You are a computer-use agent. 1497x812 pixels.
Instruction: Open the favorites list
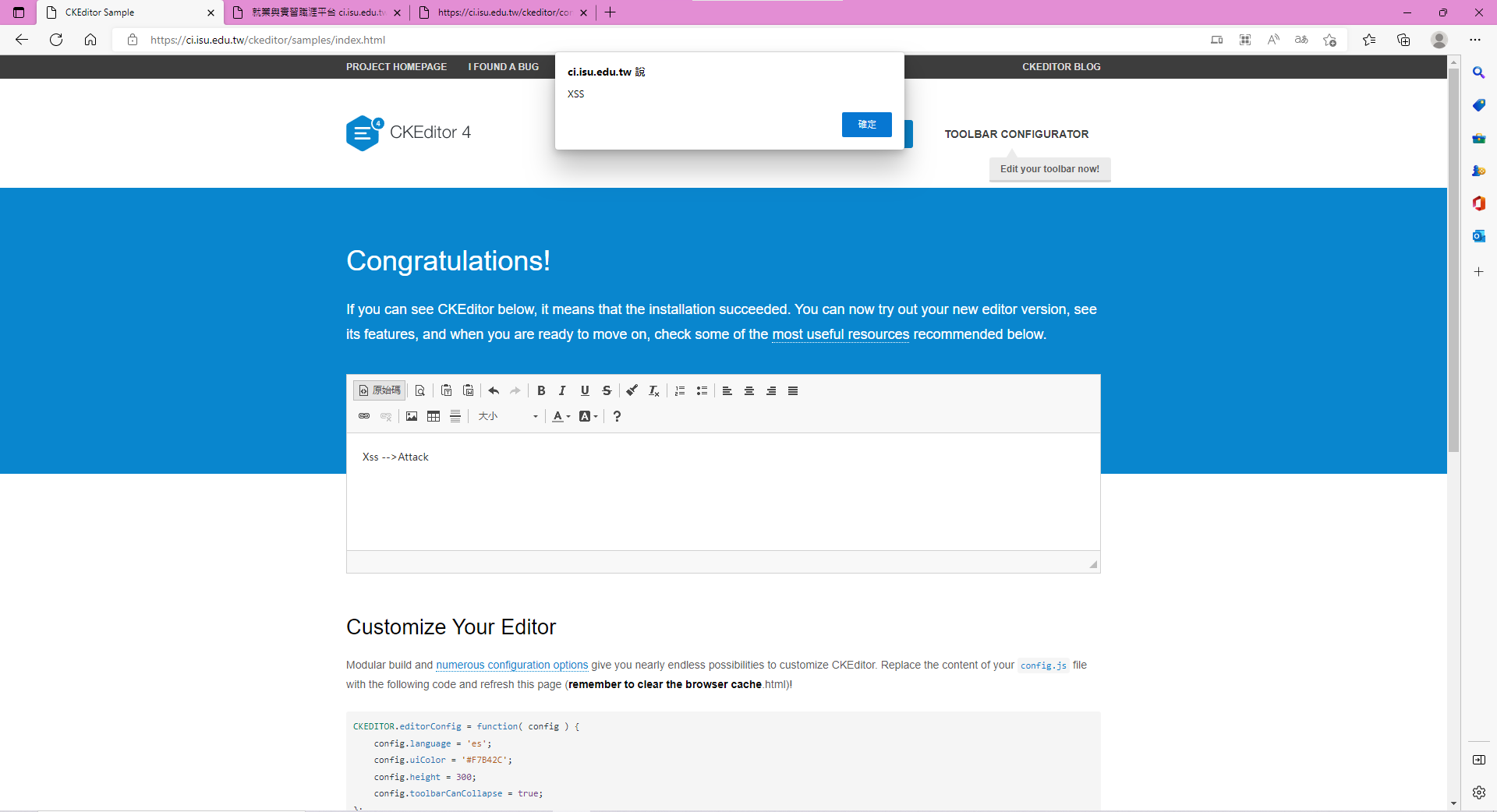pyautogui.click(x=1369, y=40)
